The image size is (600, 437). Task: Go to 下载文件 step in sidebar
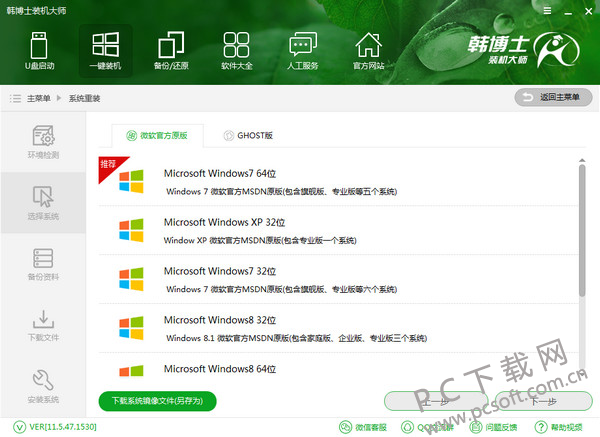[x=43, y=325]
